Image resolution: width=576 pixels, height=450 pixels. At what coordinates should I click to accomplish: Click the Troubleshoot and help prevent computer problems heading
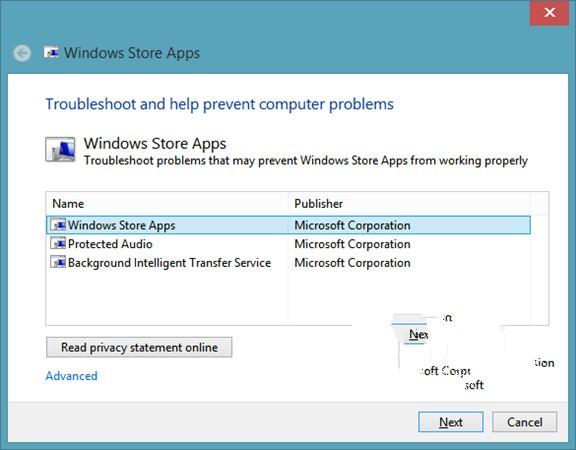(x=219, y=104)
